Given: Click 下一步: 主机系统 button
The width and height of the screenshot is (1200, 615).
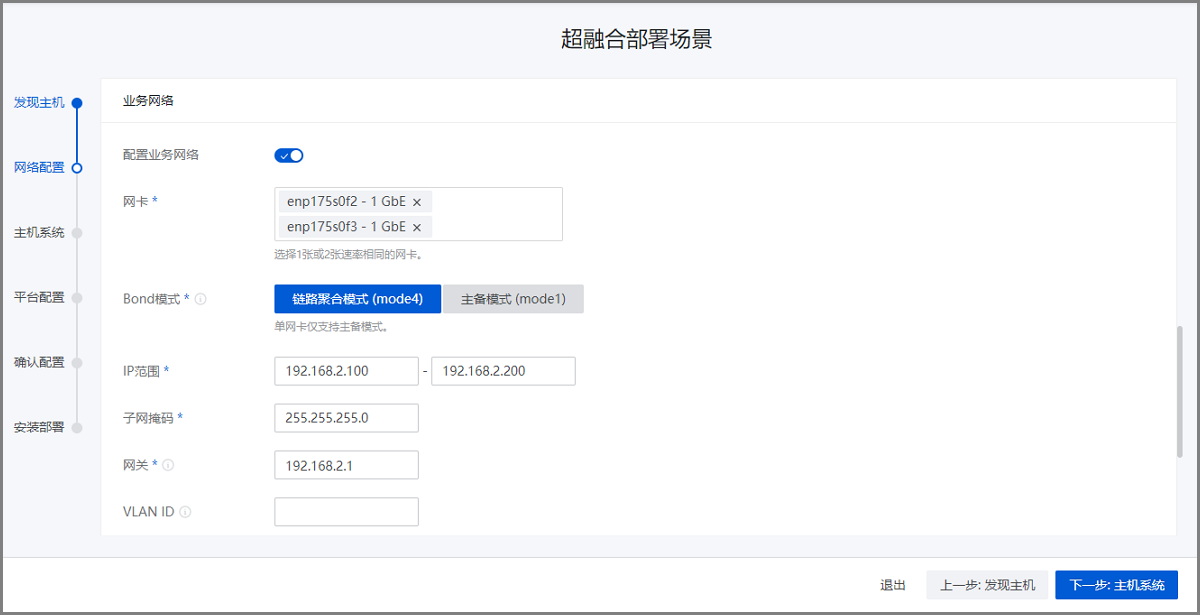Looking at the screenshot, I should pyautogui.click(x=1116, y=585).
